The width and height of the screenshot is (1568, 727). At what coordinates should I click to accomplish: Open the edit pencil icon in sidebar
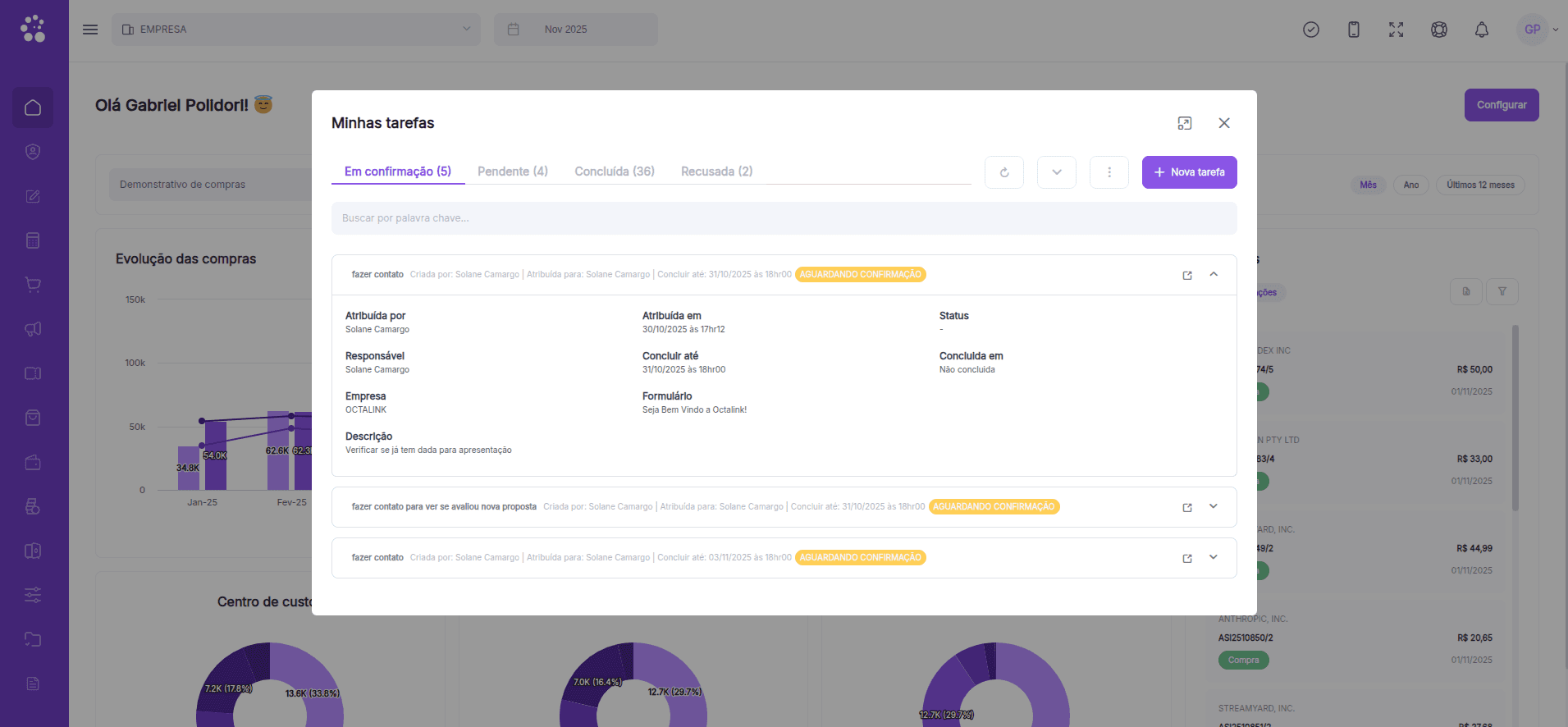click(33, 196)
